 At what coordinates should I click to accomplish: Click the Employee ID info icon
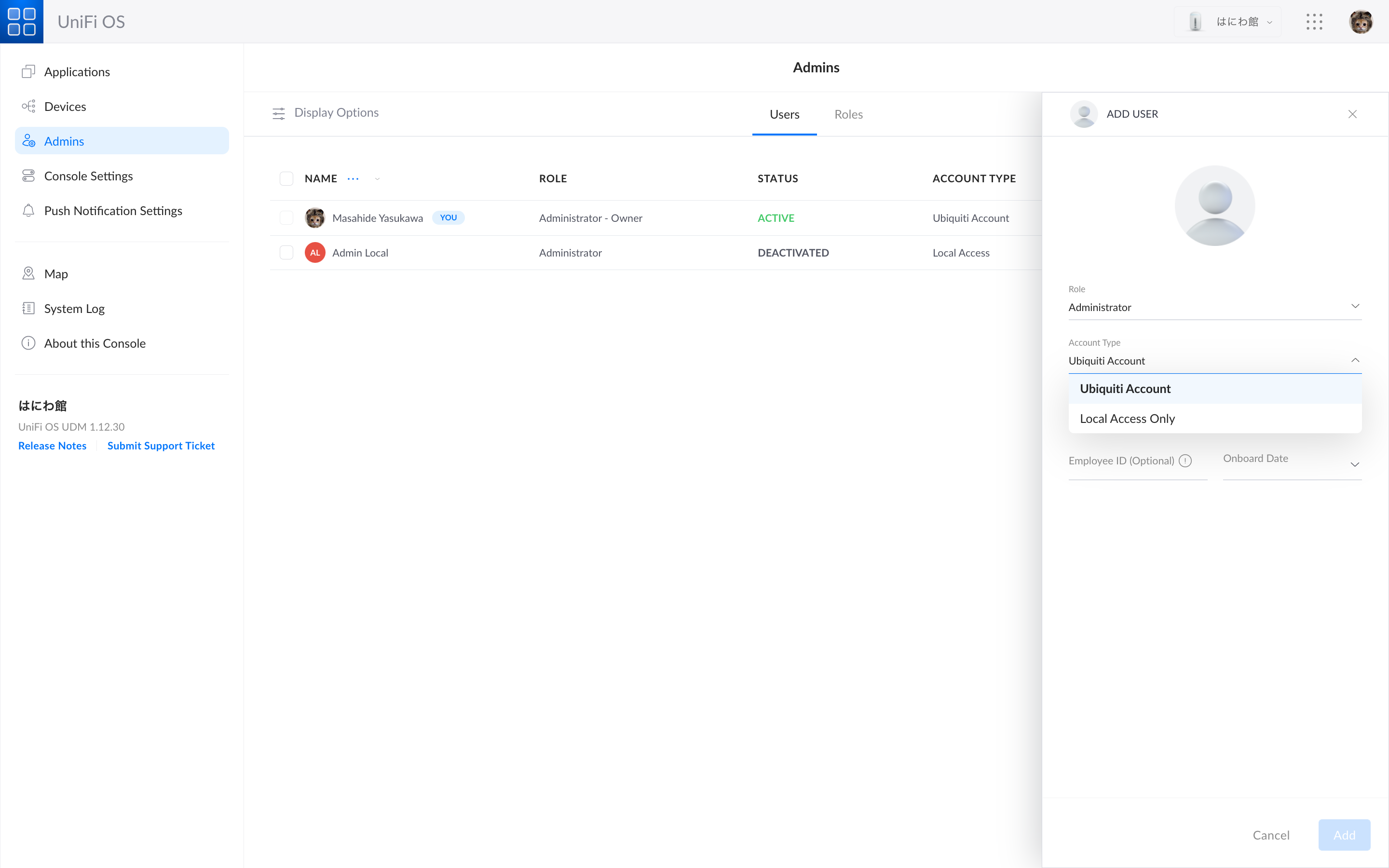1185,461
